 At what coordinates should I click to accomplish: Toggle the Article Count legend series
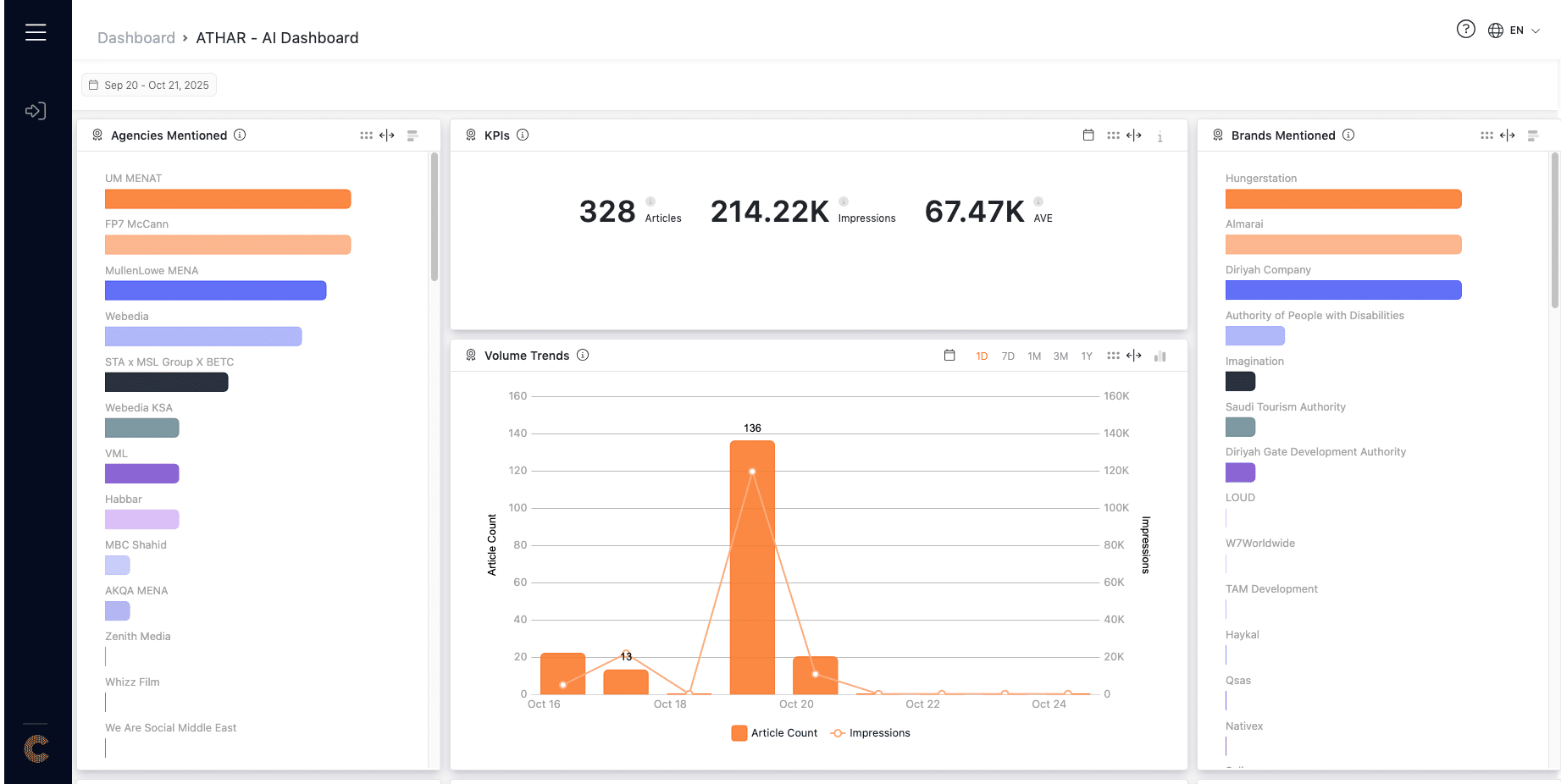tap(774, 733)
